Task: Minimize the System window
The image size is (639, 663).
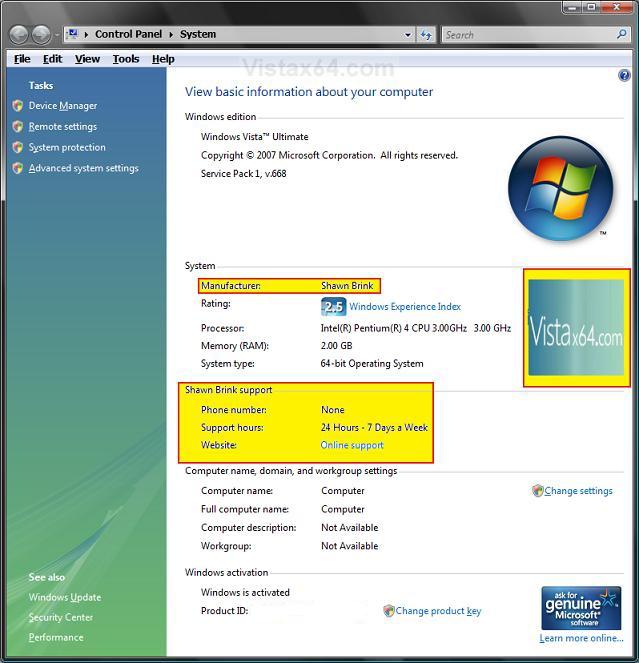Action: 572,7
